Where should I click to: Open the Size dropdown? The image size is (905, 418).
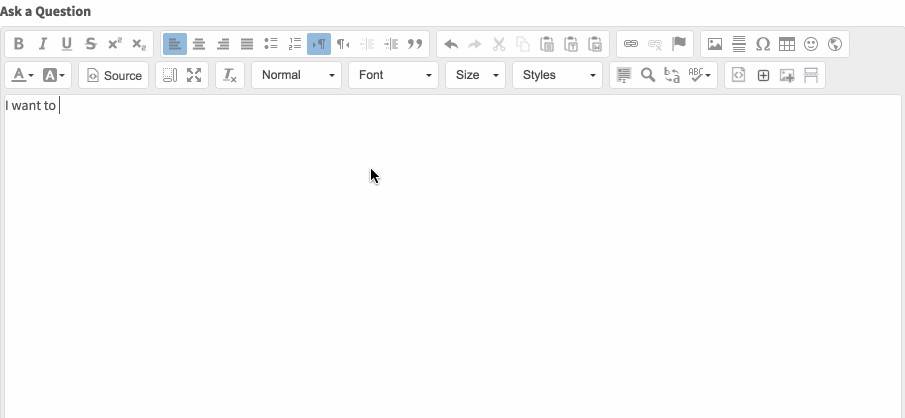[476, 75]
